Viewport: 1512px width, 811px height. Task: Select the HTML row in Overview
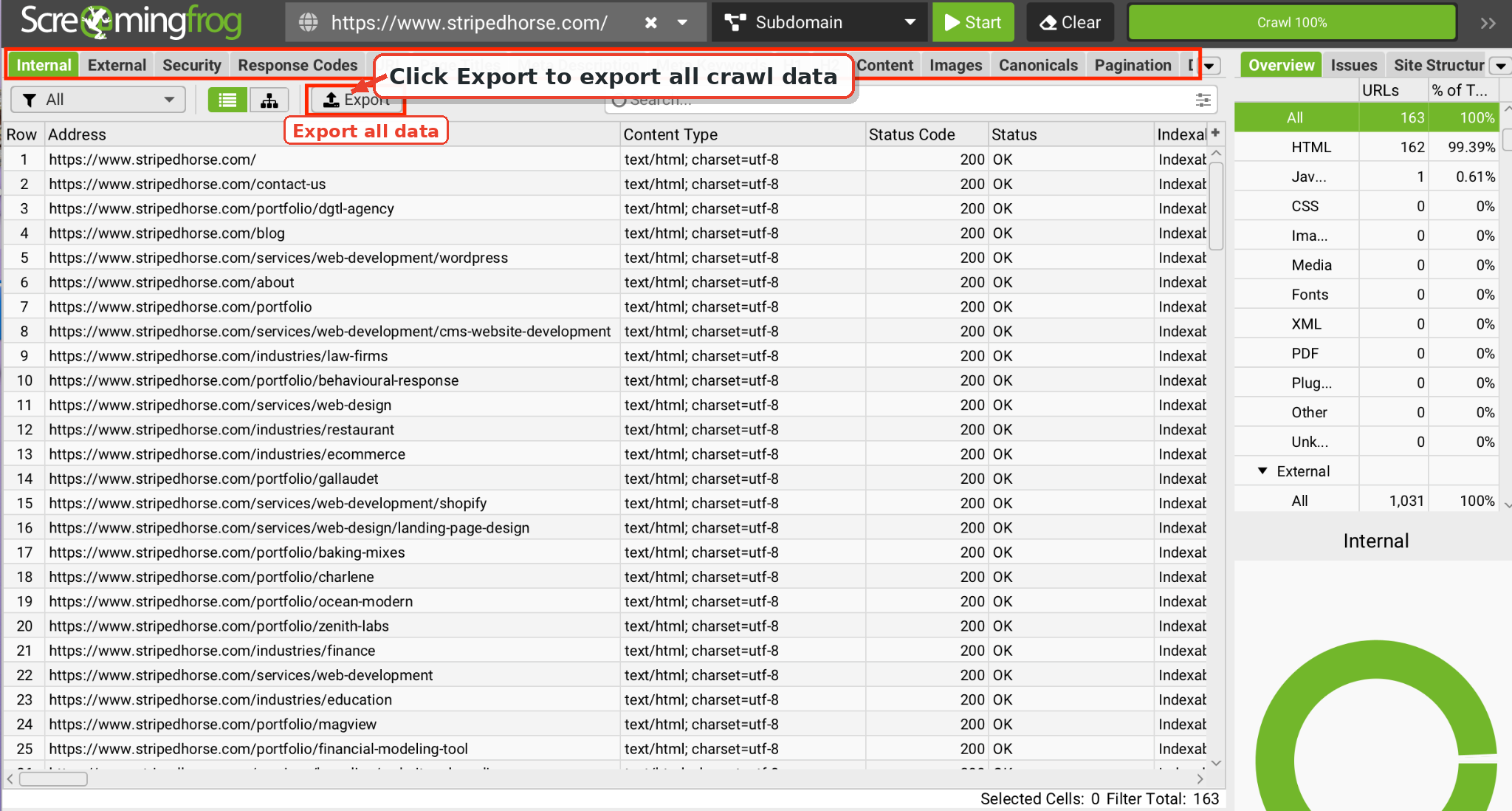(x=1367, y=147)
